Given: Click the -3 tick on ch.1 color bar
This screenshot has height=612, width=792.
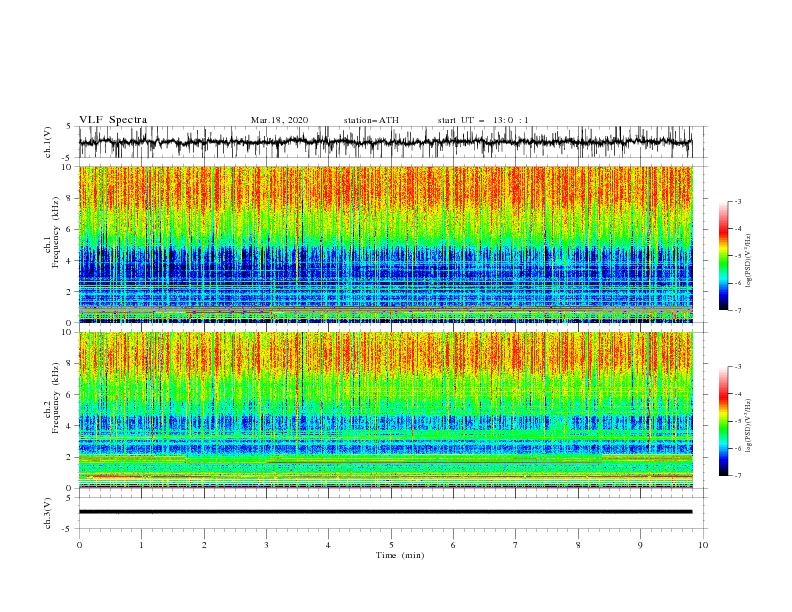Looking at the screenshot, I should 738,201.
